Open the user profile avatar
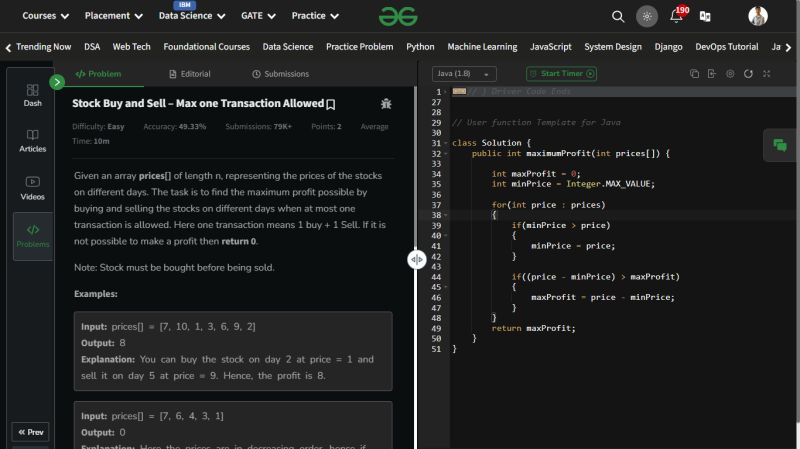 [758, 16]
